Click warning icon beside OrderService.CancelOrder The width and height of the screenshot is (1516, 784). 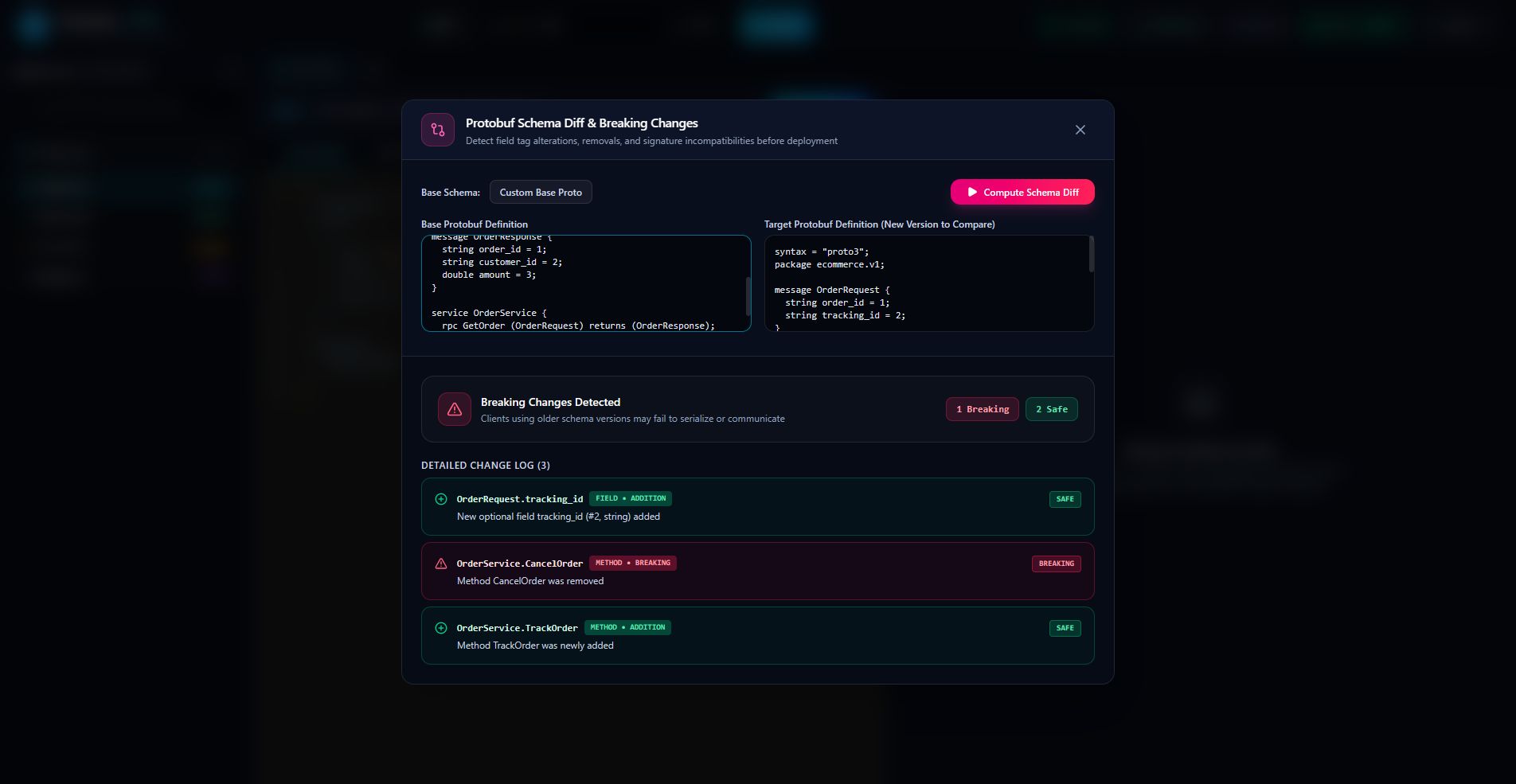[x=441, y=564]
